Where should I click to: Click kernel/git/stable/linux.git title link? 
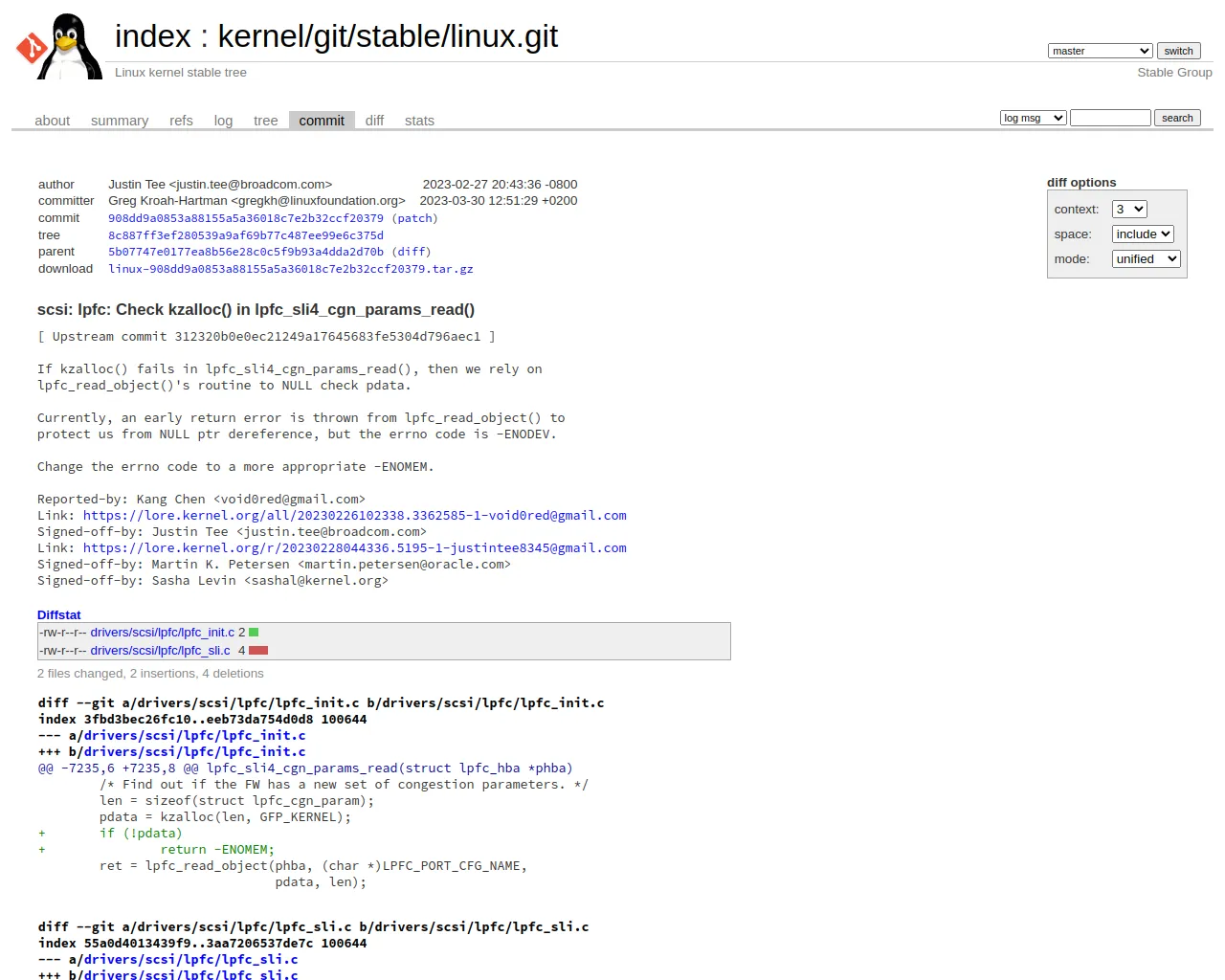click(388, 36)
